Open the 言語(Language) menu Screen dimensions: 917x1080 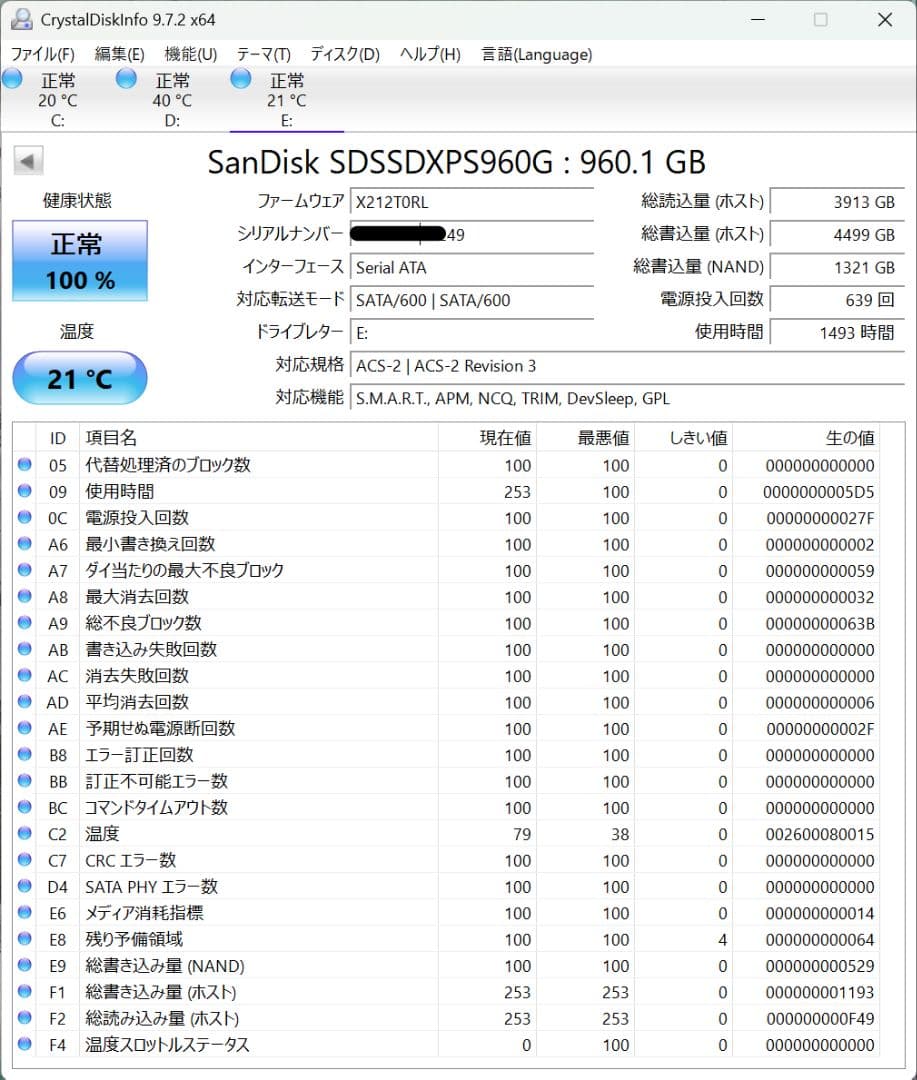click(536, 55)
